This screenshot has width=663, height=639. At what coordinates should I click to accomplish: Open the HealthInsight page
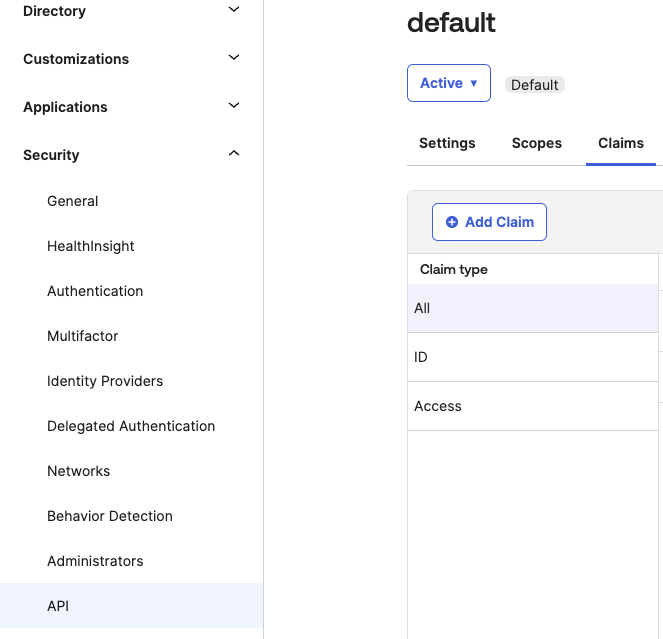coord(90,246)
